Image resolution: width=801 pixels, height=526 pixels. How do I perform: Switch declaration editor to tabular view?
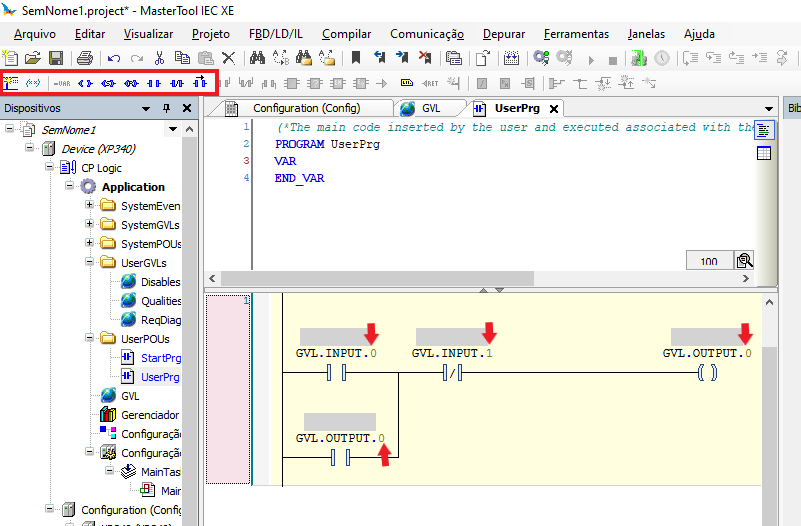click(x=764, y=153)
